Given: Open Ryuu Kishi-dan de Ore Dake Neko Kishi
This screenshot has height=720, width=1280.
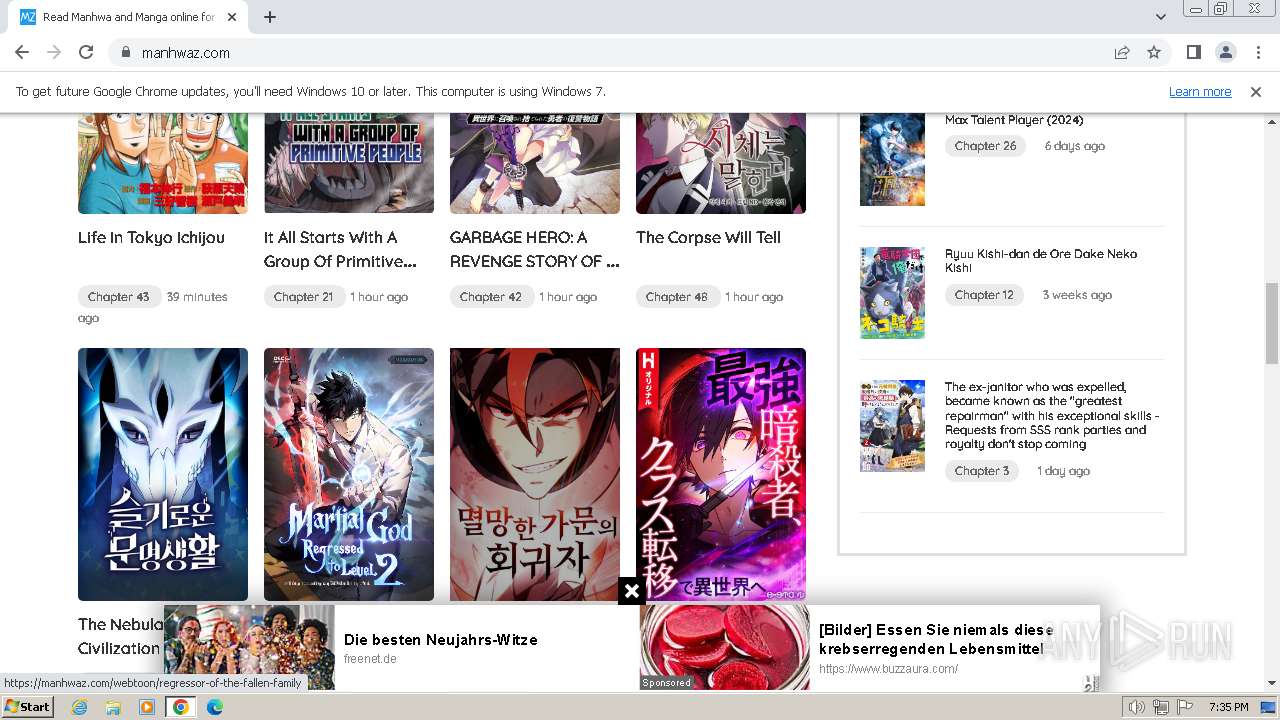Looking at the screenshot, I should 1041,261.
